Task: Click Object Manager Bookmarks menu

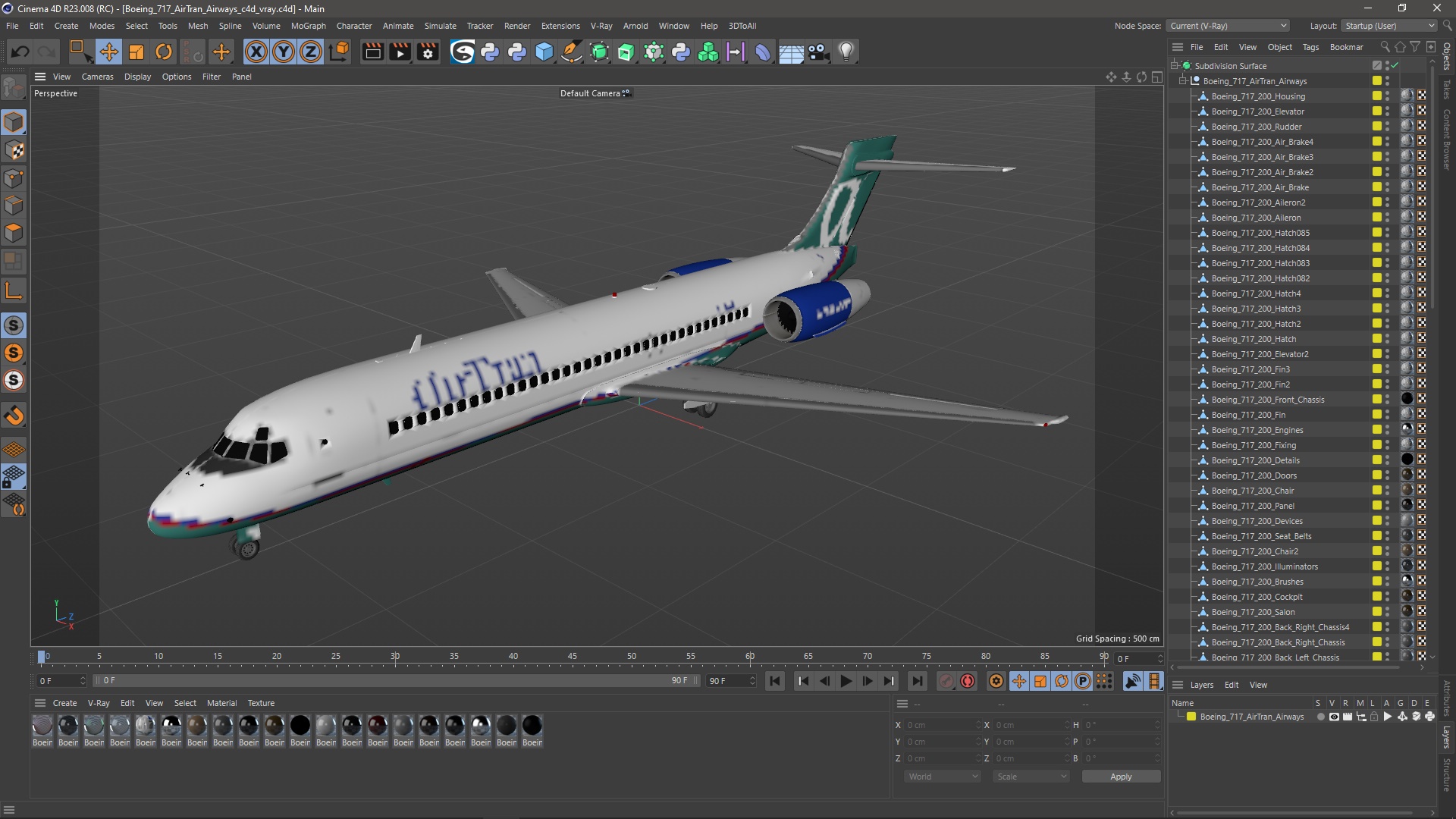Action: (1346, 47)
